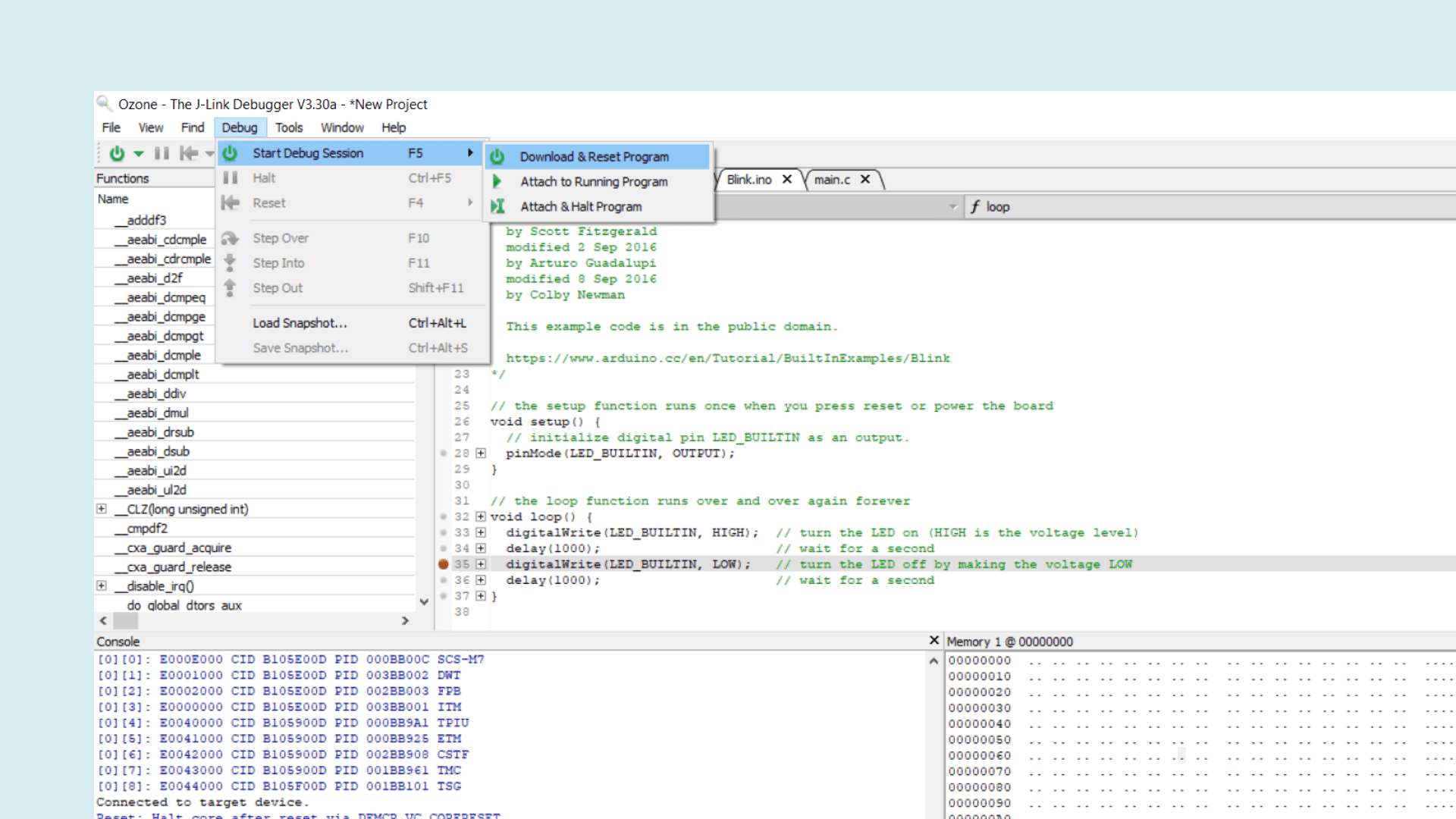Collapse the loop function fold on line 32
1456x819 pixels.
(x=481, y=516)
